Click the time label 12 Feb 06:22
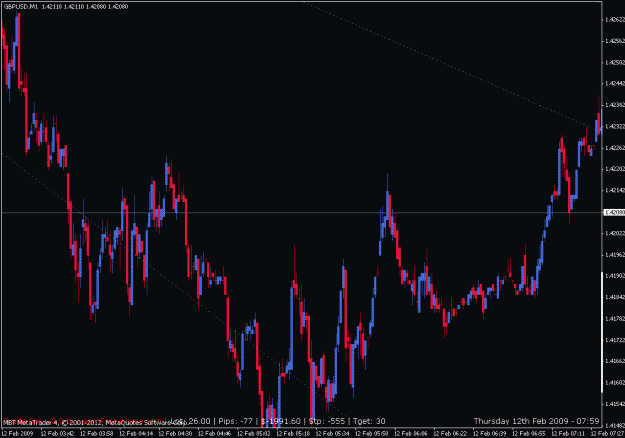 (x=450, y=434)
